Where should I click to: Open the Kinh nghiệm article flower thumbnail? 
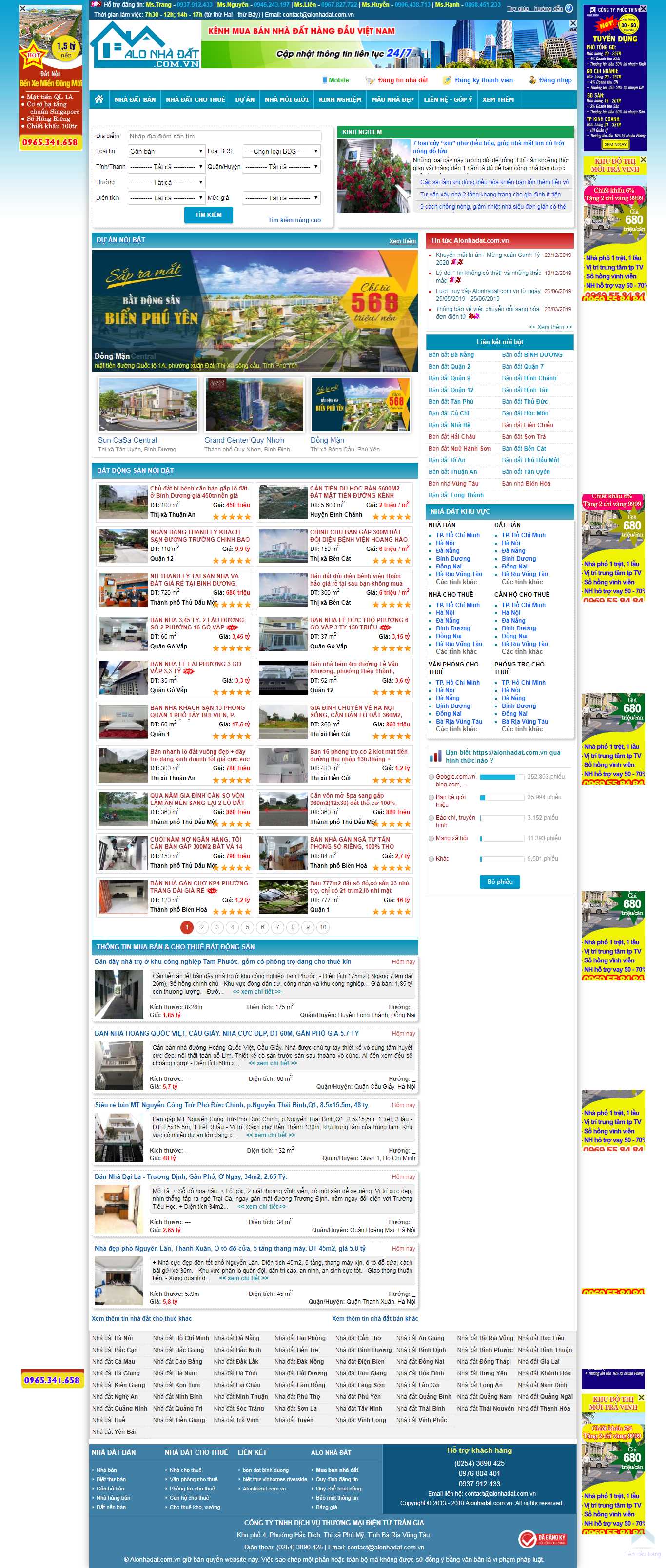coord(374,176)
